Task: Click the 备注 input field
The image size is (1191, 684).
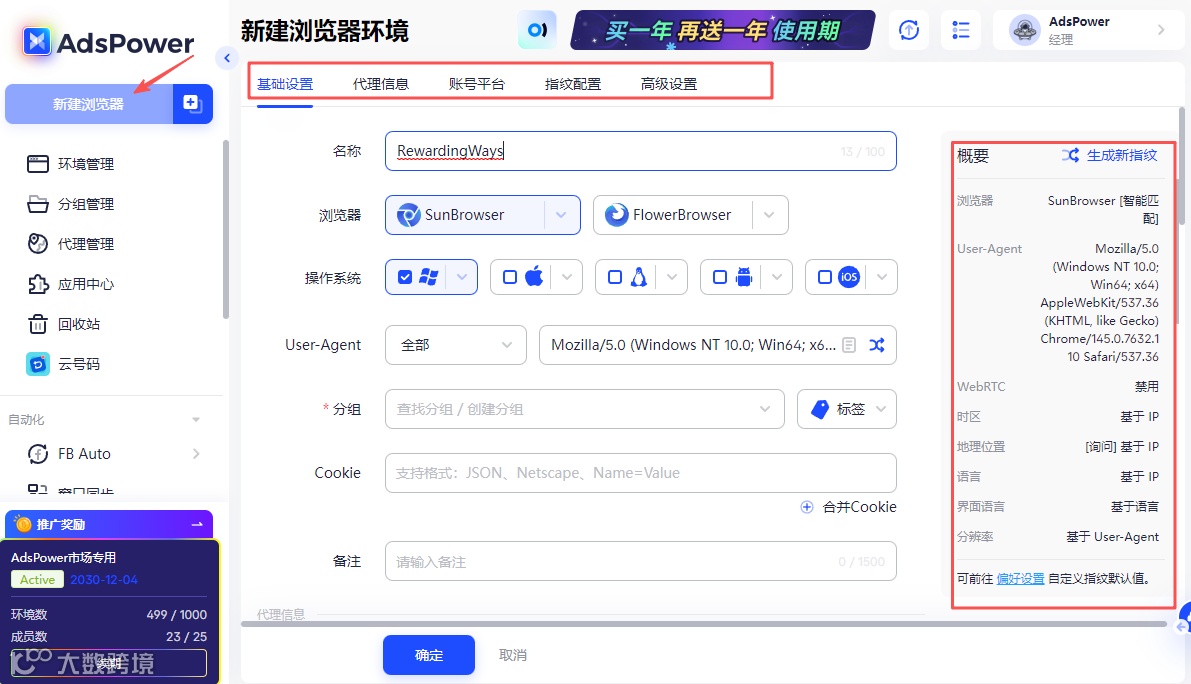Action: coord(640,561)
